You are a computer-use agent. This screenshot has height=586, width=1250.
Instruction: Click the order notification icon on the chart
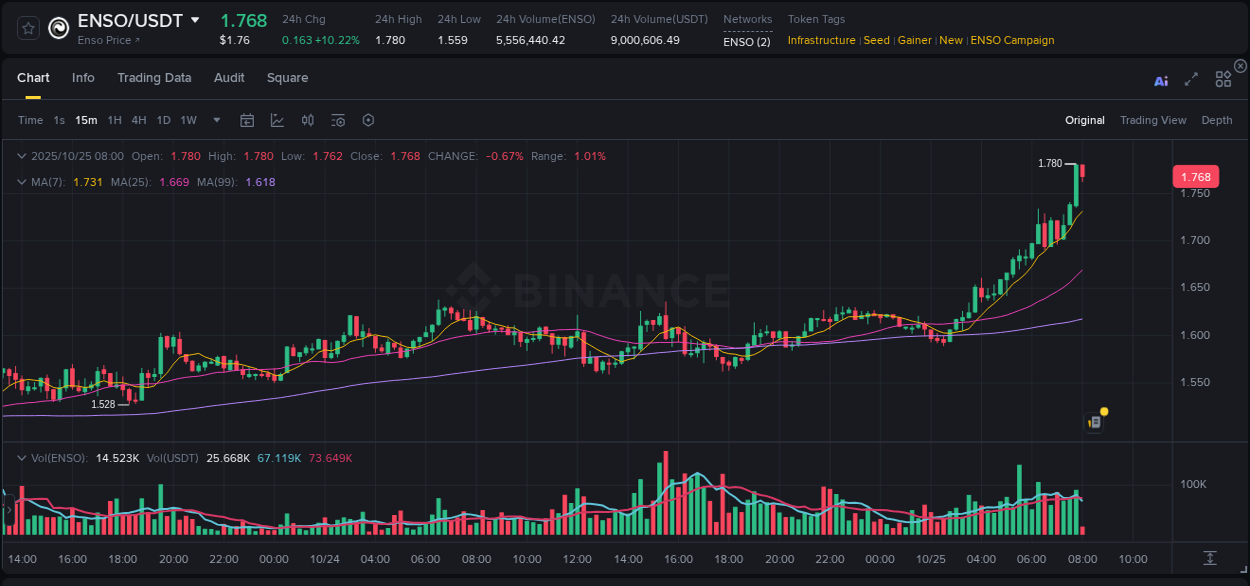click(1093, 421)
